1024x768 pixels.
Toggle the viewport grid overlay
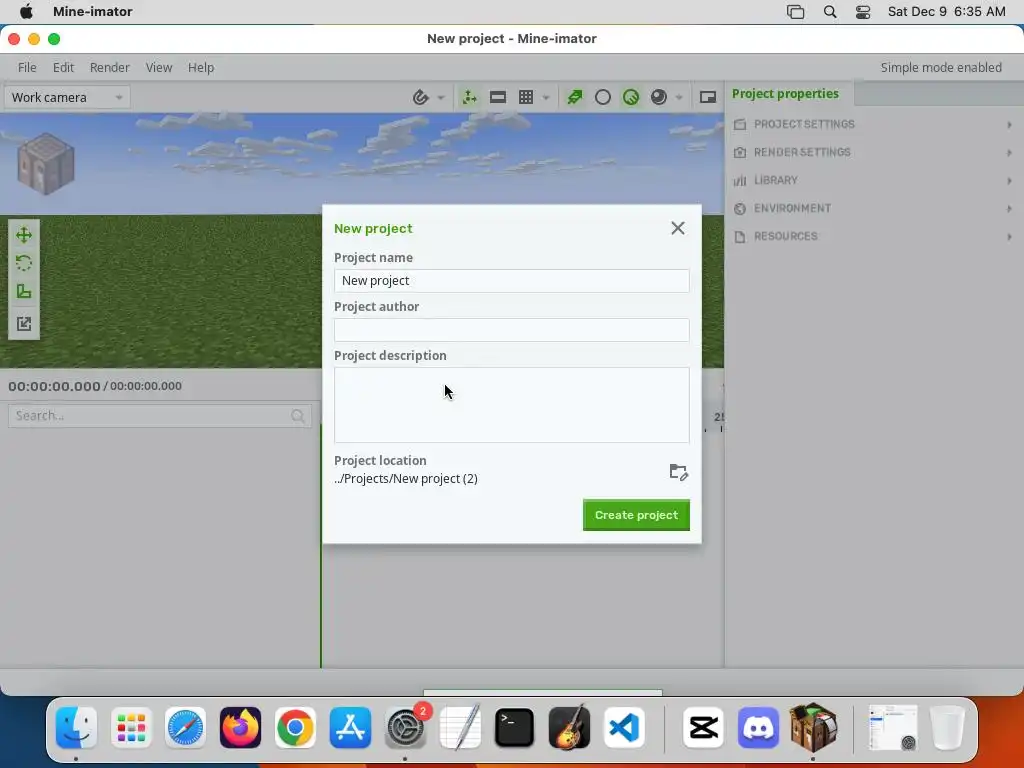(526, 97)
